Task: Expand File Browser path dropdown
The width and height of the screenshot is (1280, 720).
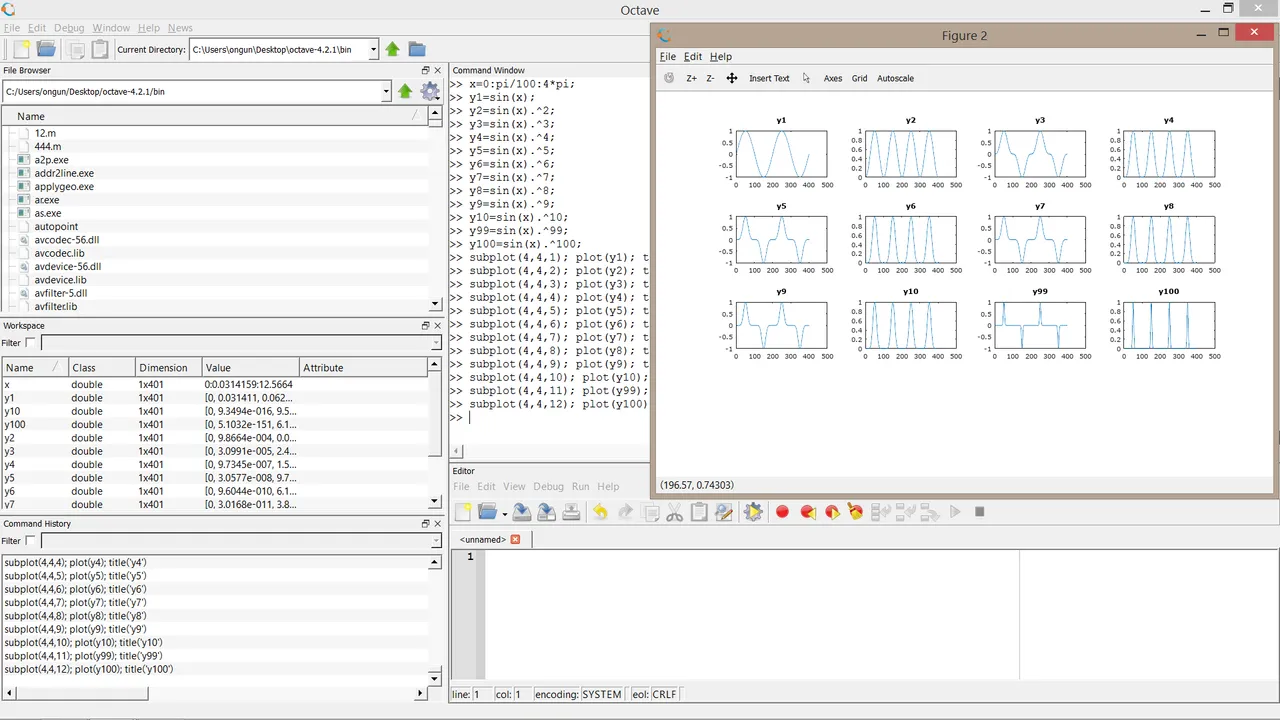Action: coord(386,91)
